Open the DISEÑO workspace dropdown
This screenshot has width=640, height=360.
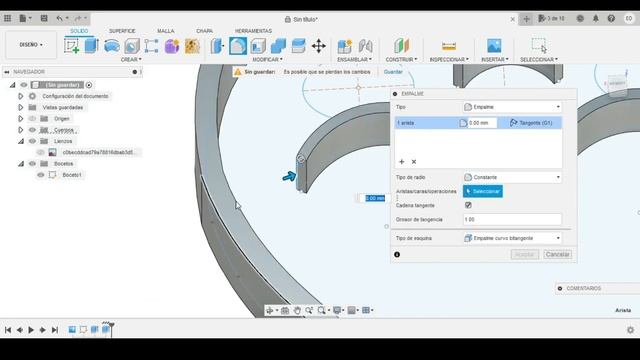click(x=31, y=44)
